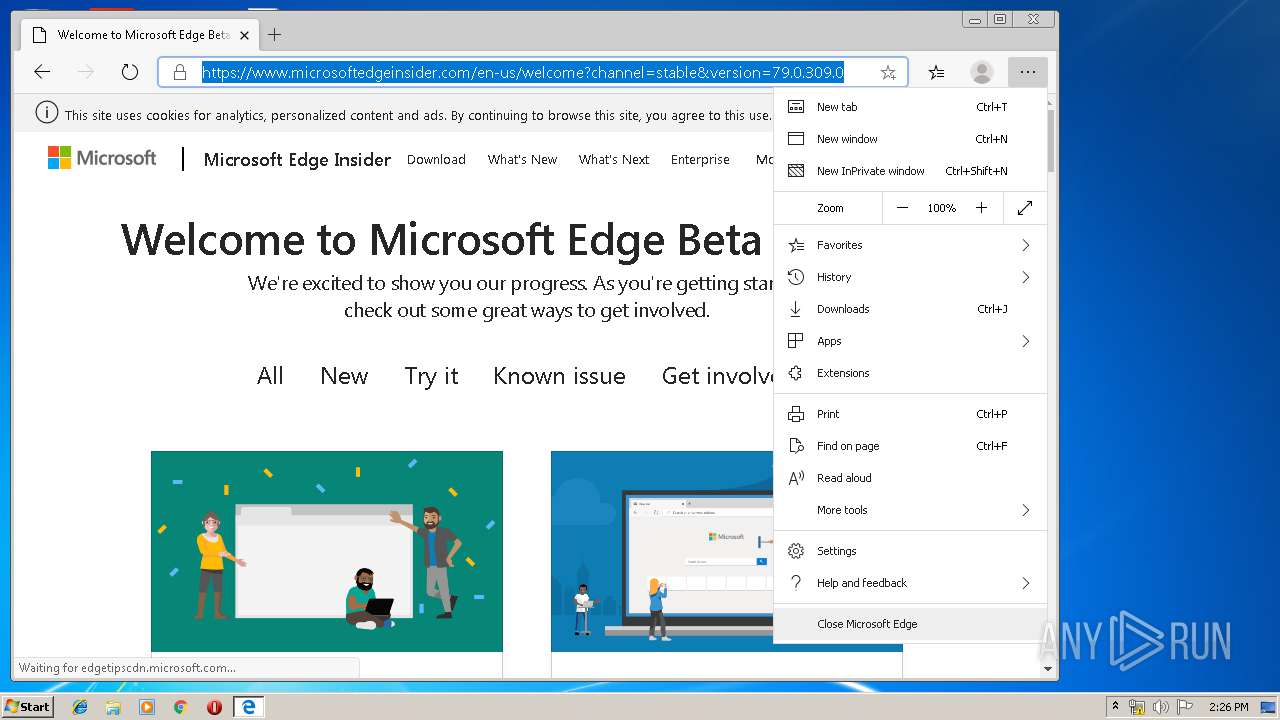Choose Print from the menu
1280x720 pixels.
pos(910,414)
